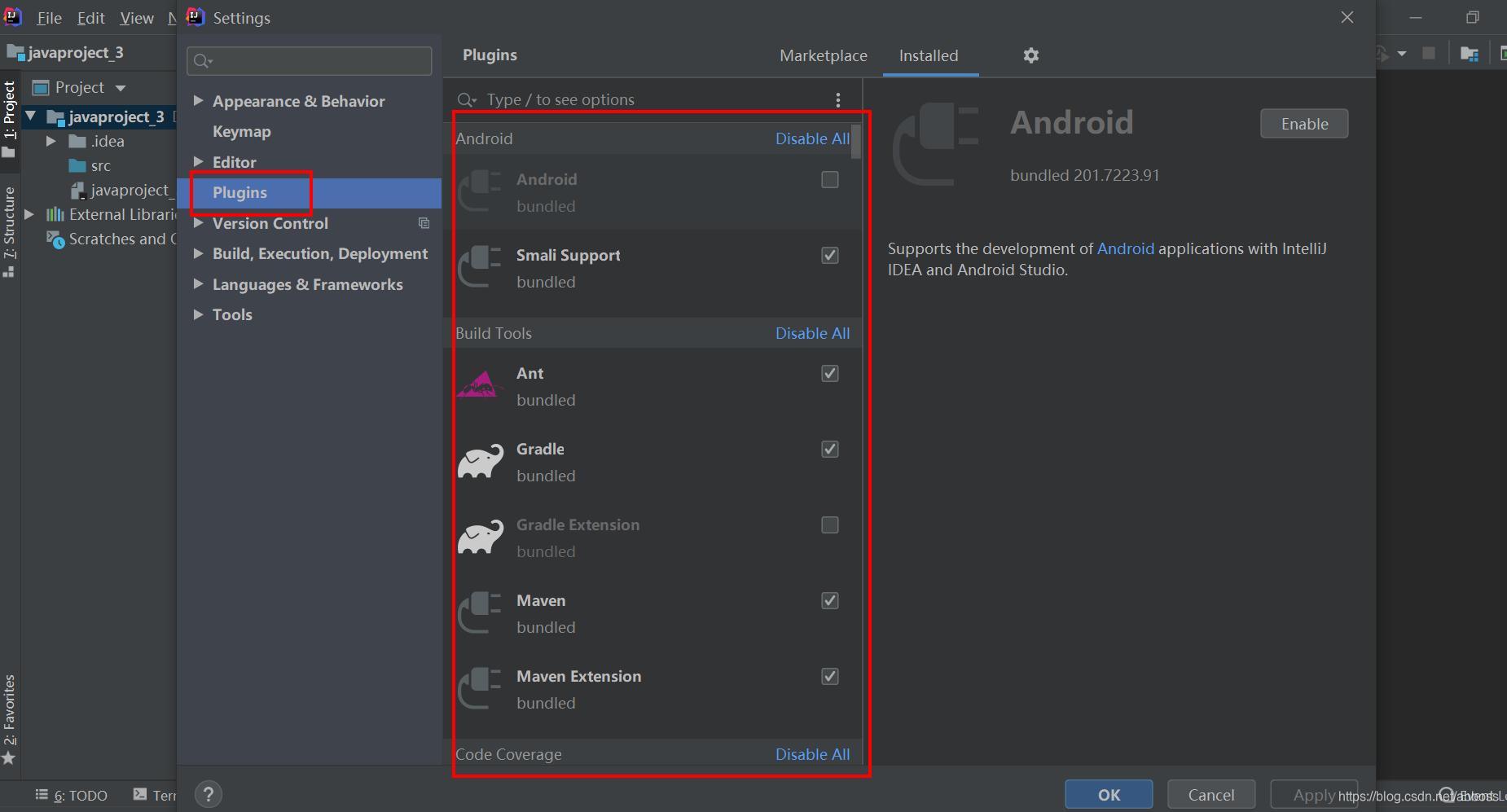This screenshot has width=1507, height=812.
Task: Focus the settings search field
Action: point(310,61)
